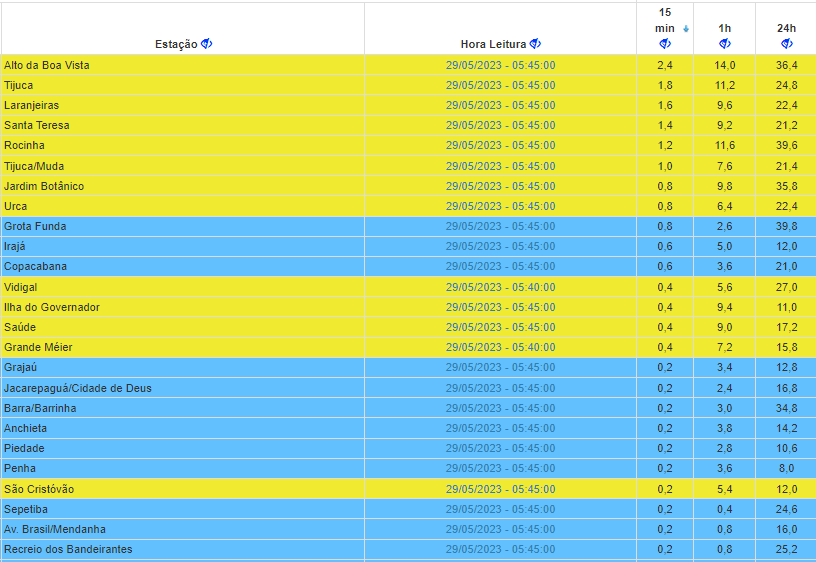Click the Tijuca/Muda station name
The image size is (816, 562).
34,166
